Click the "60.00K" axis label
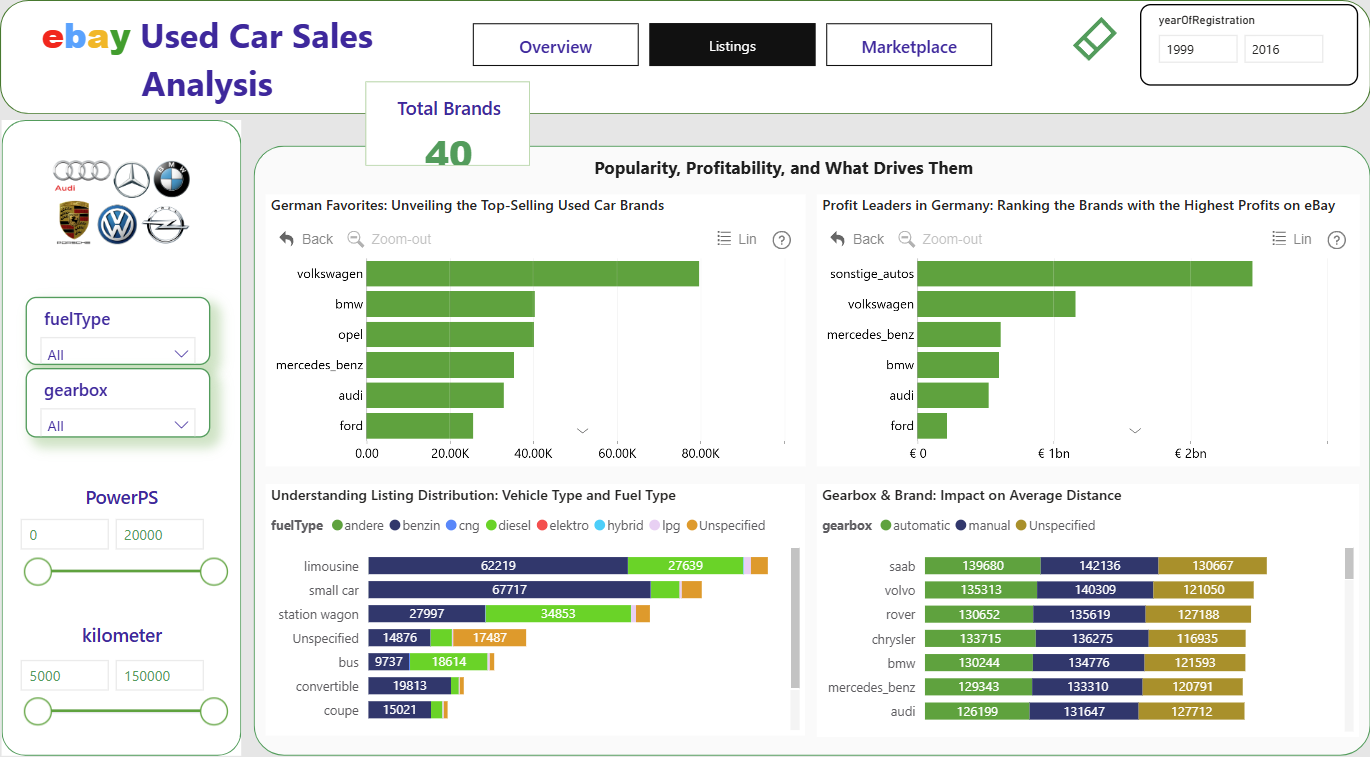This screenshot has width=1371, height=757. coord(616,453)
